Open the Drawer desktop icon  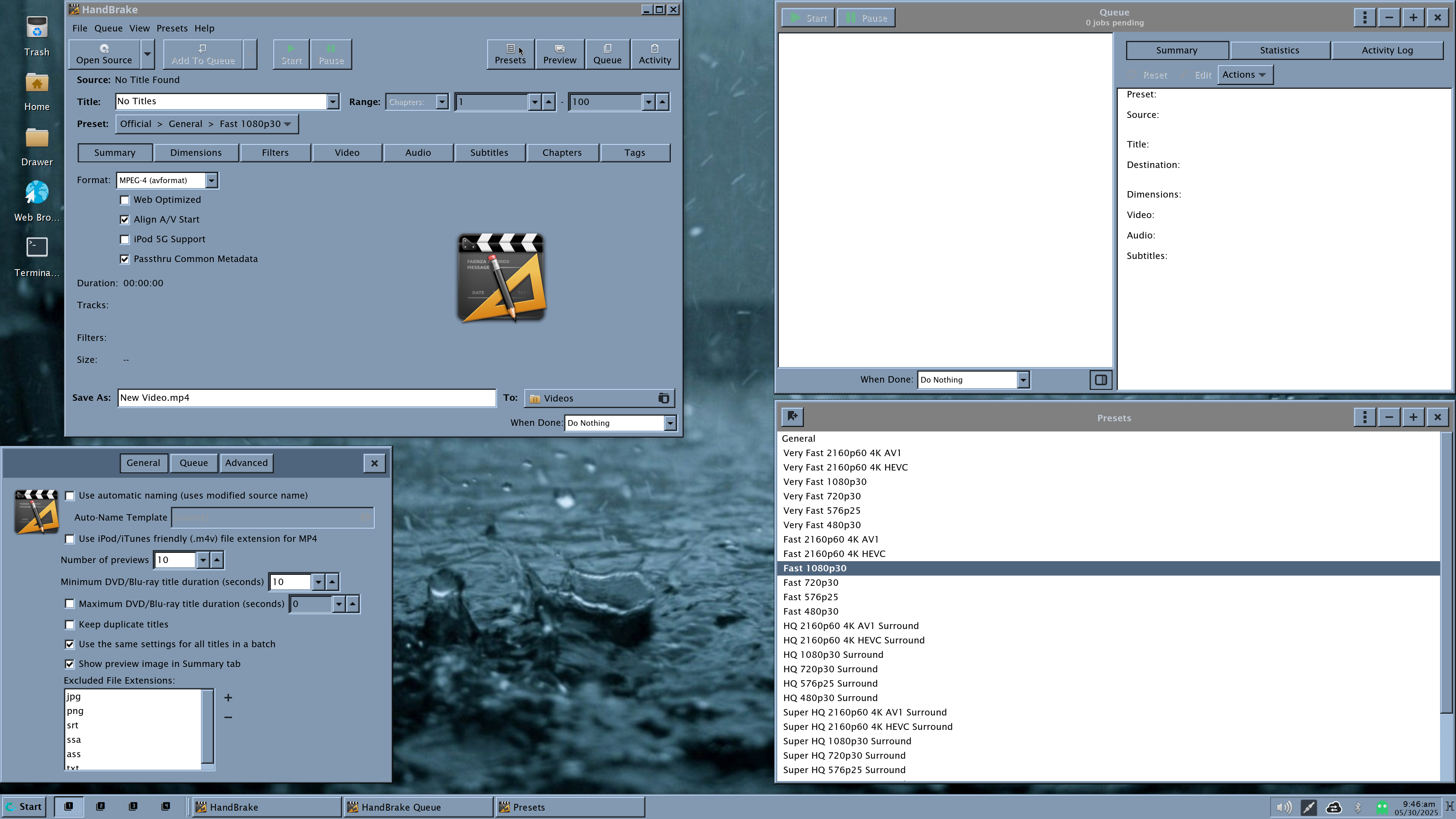point(37,146)
